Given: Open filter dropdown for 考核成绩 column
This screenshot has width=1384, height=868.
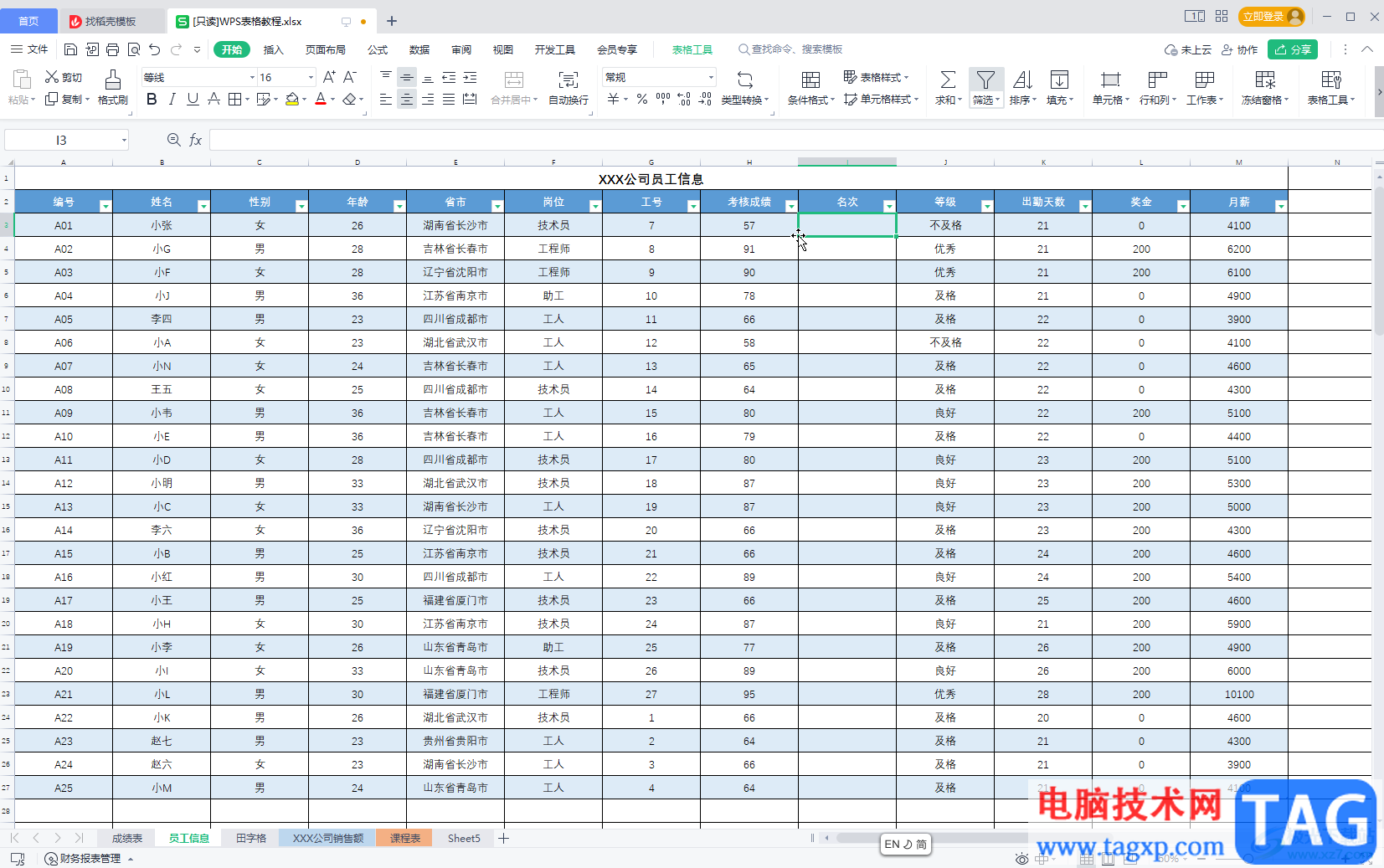Looking at the screenshot, I should pyautogui.click(x=790, y=206).
